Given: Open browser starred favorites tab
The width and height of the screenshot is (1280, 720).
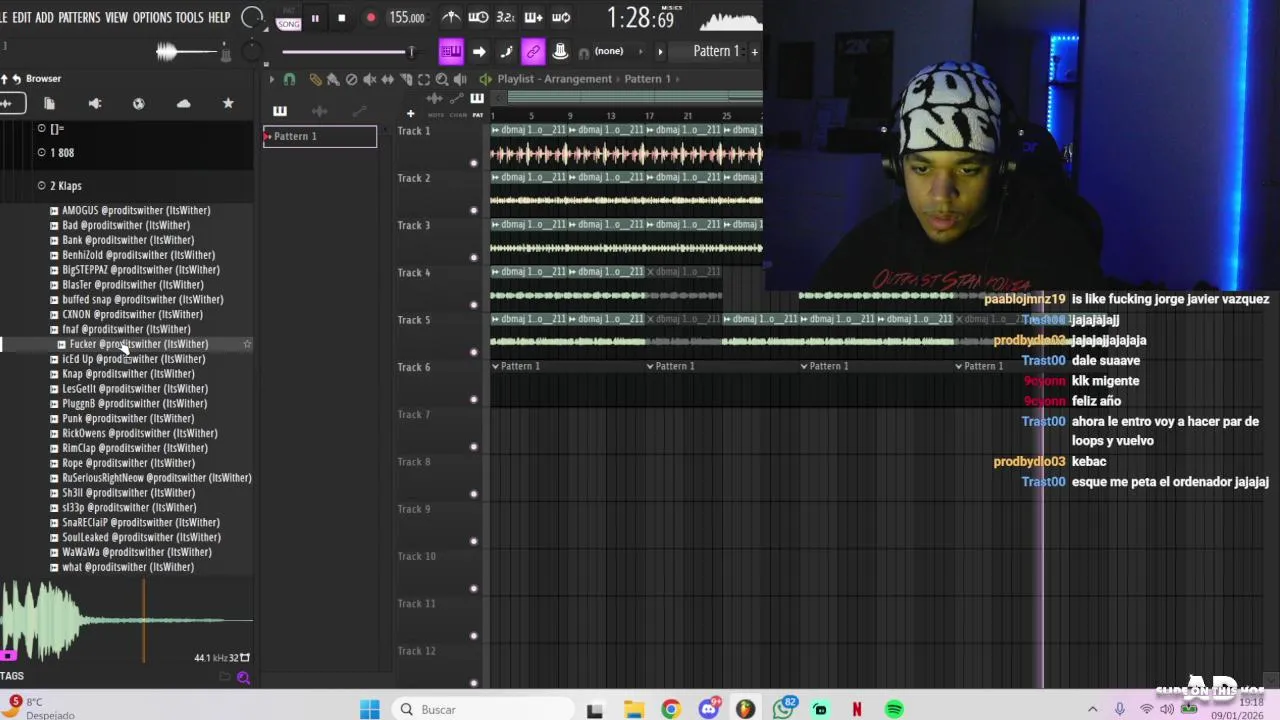Looking at the screenshot, I should (x=228, y=103).
